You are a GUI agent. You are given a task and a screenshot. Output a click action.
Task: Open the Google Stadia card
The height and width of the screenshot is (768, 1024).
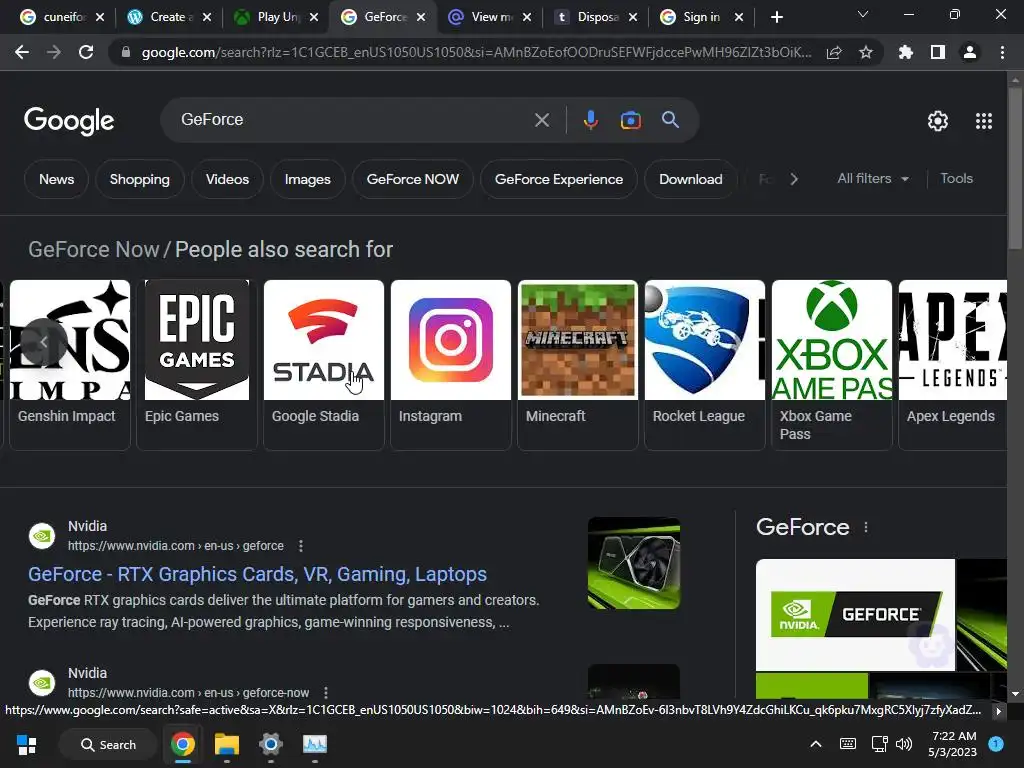(x=323, y=364)
